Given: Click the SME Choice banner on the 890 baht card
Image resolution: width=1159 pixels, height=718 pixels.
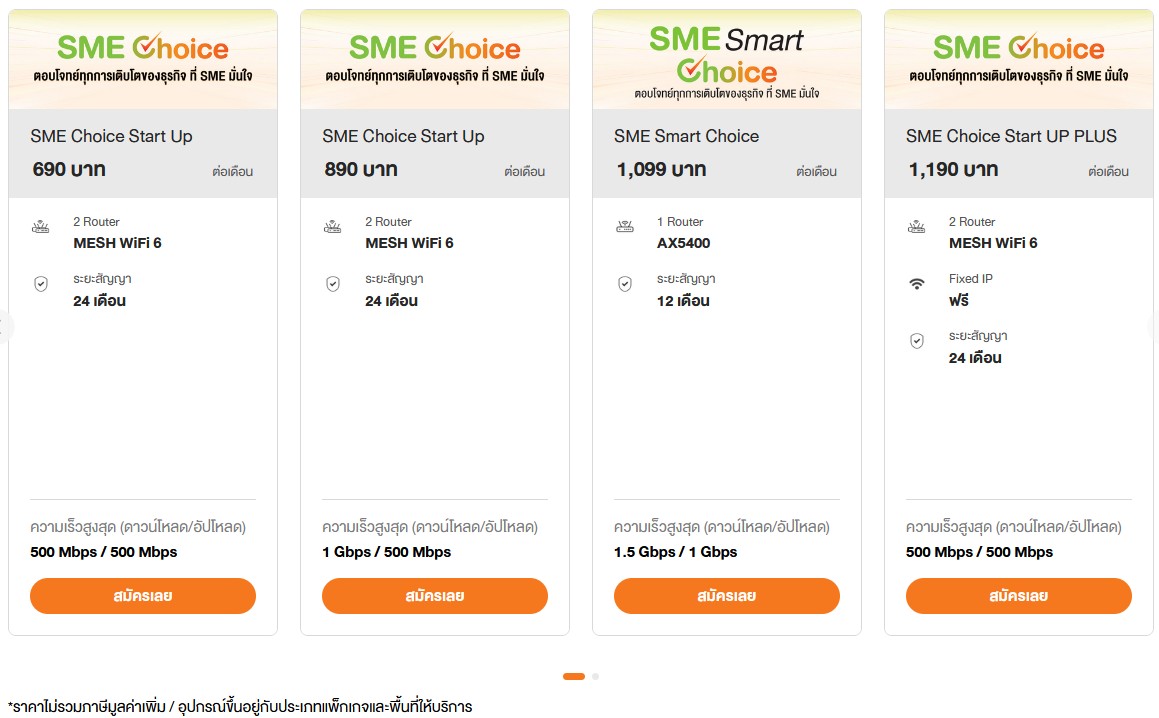Looking at the screenshot, I should click(x=435, y=60).
